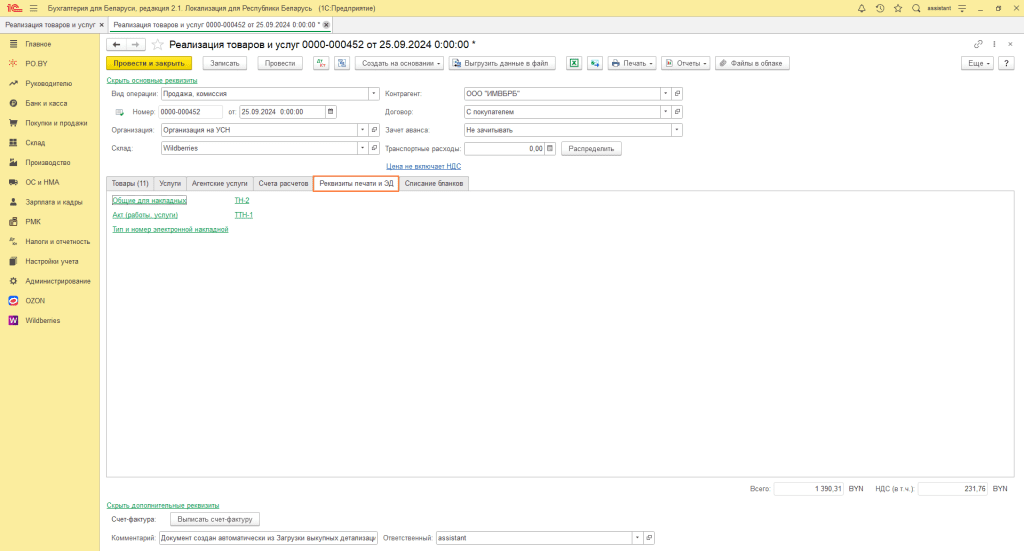Viewport: 1024px width, 551px height.
Task: Open Создать на основании menu
Action: (x=399, y=63)
